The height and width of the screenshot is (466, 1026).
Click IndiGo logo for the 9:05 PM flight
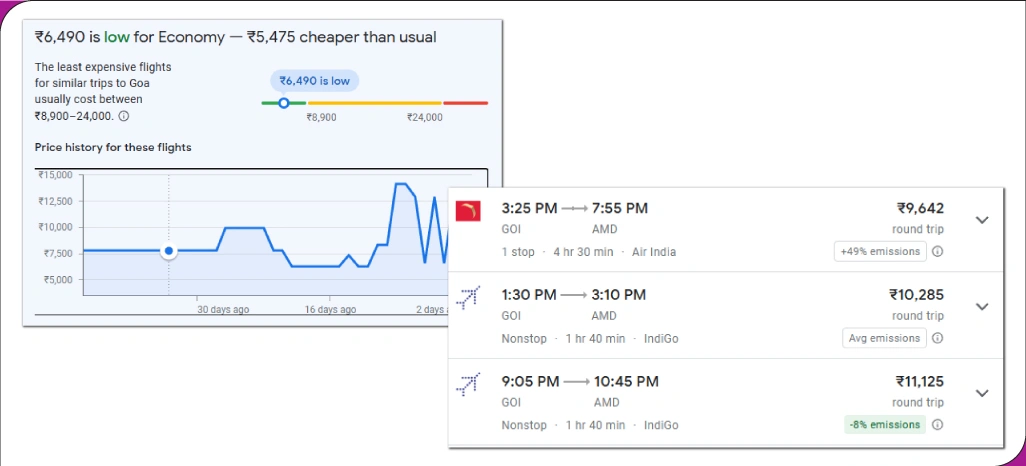coord(468,383)
